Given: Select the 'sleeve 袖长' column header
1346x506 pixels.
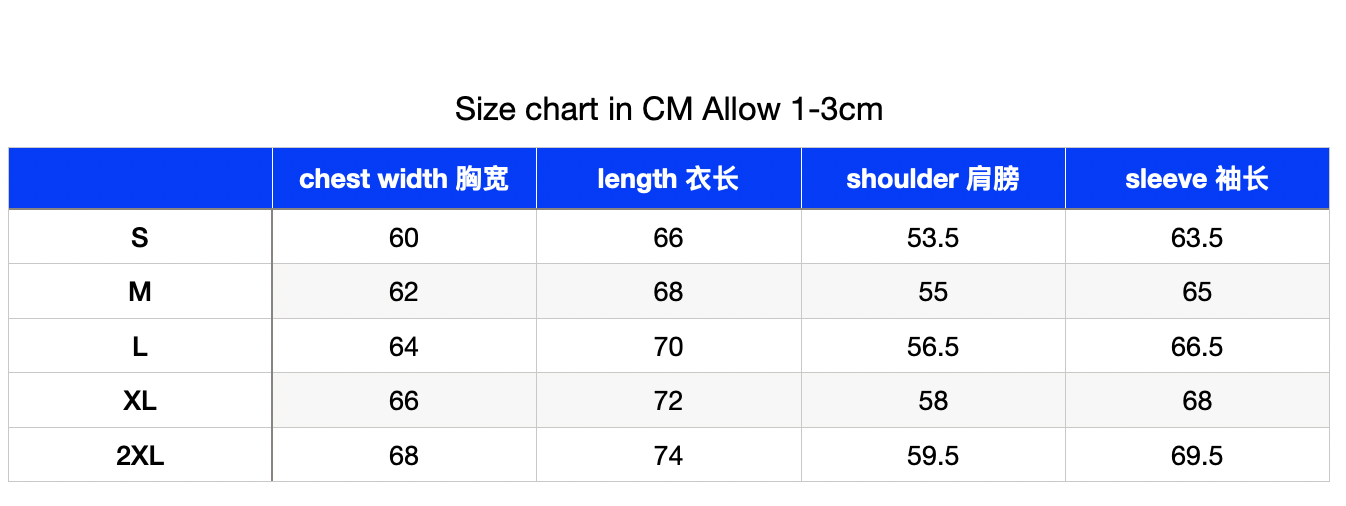Looking at the screenshot, I should click(1197, 179).
